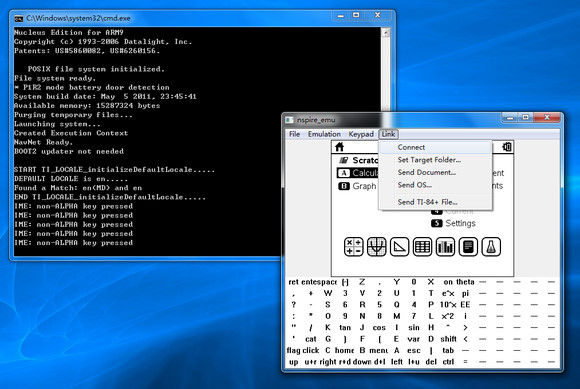This screenshot has height=389, width=580.
Task: Click the cmd.exe title bar system icon
Action: (x=18, y=18)
